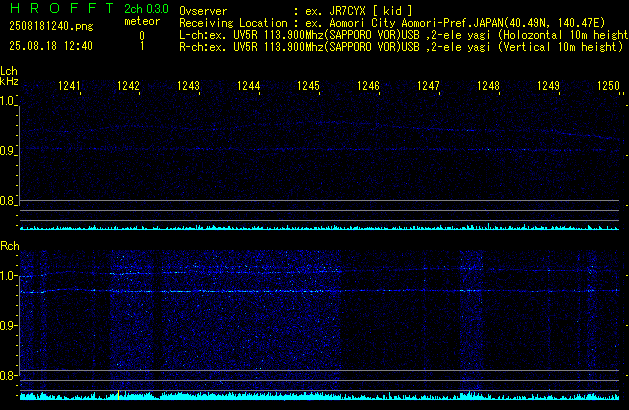
Task: Click the Lch 1.0 kHz axis label
Action: click(7, 101)
